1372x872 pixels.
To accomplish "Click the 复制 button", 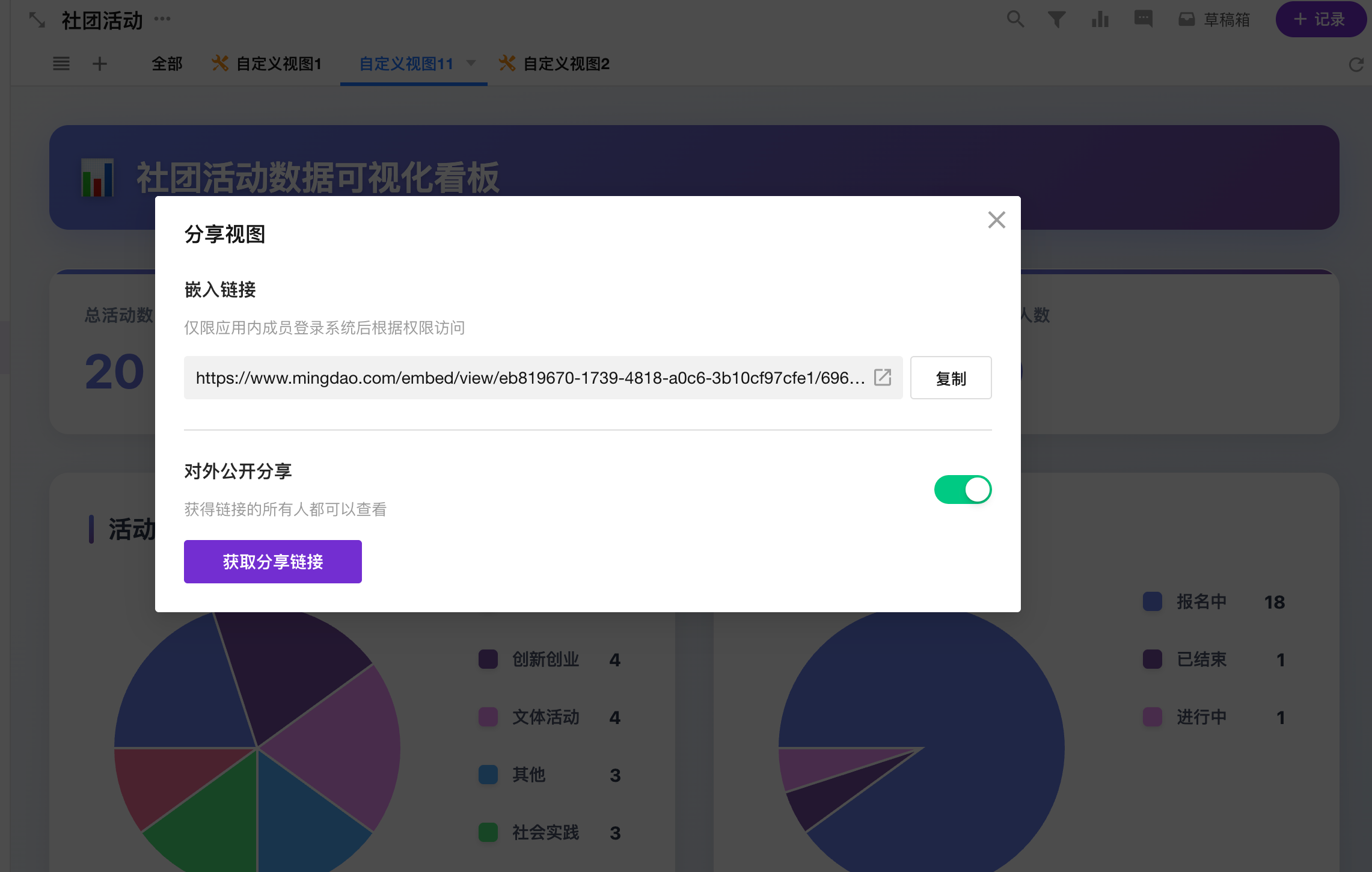I will pos(951,378).
